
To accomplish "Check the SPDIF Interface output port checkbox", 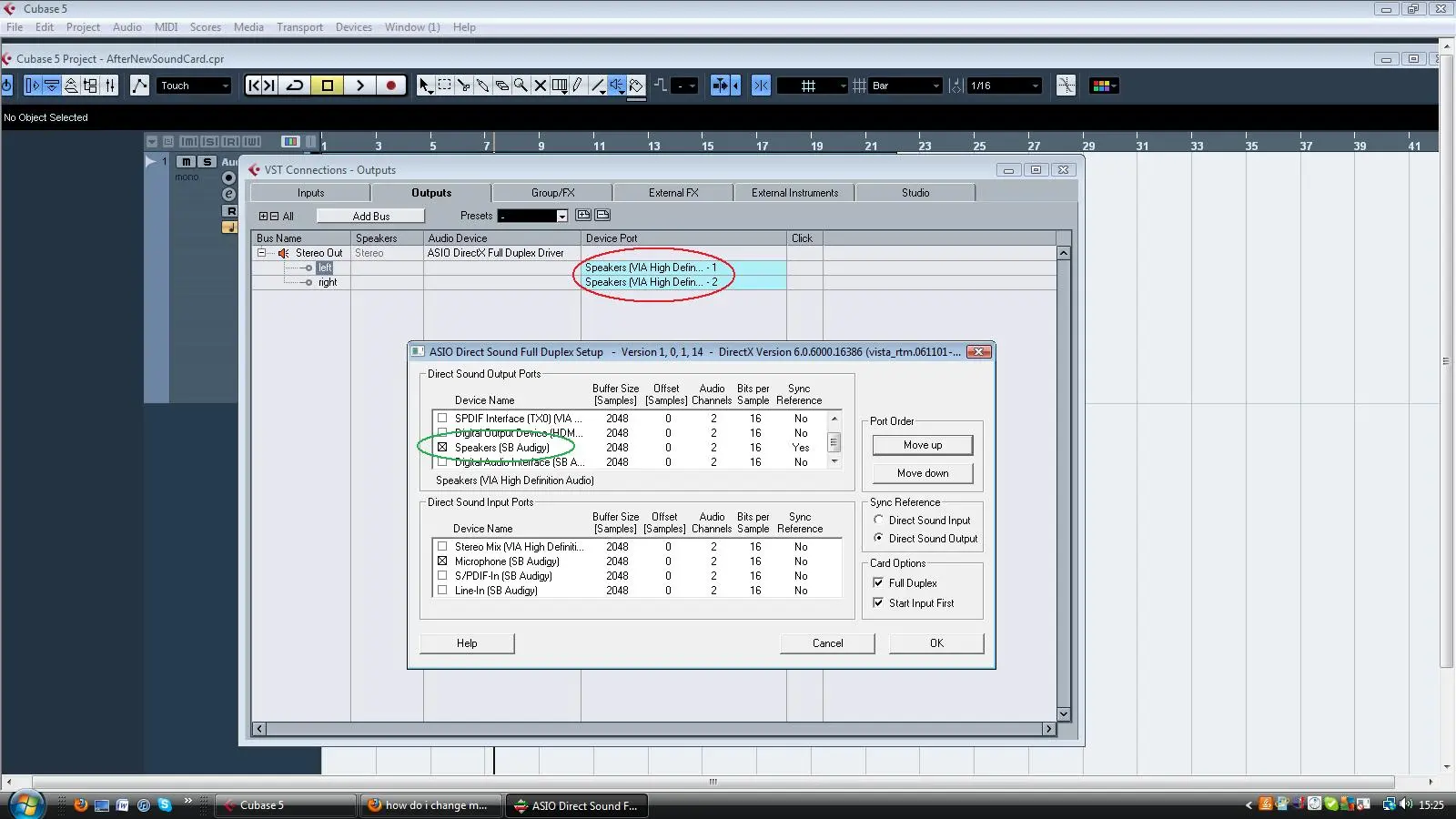I will point(442,419).
